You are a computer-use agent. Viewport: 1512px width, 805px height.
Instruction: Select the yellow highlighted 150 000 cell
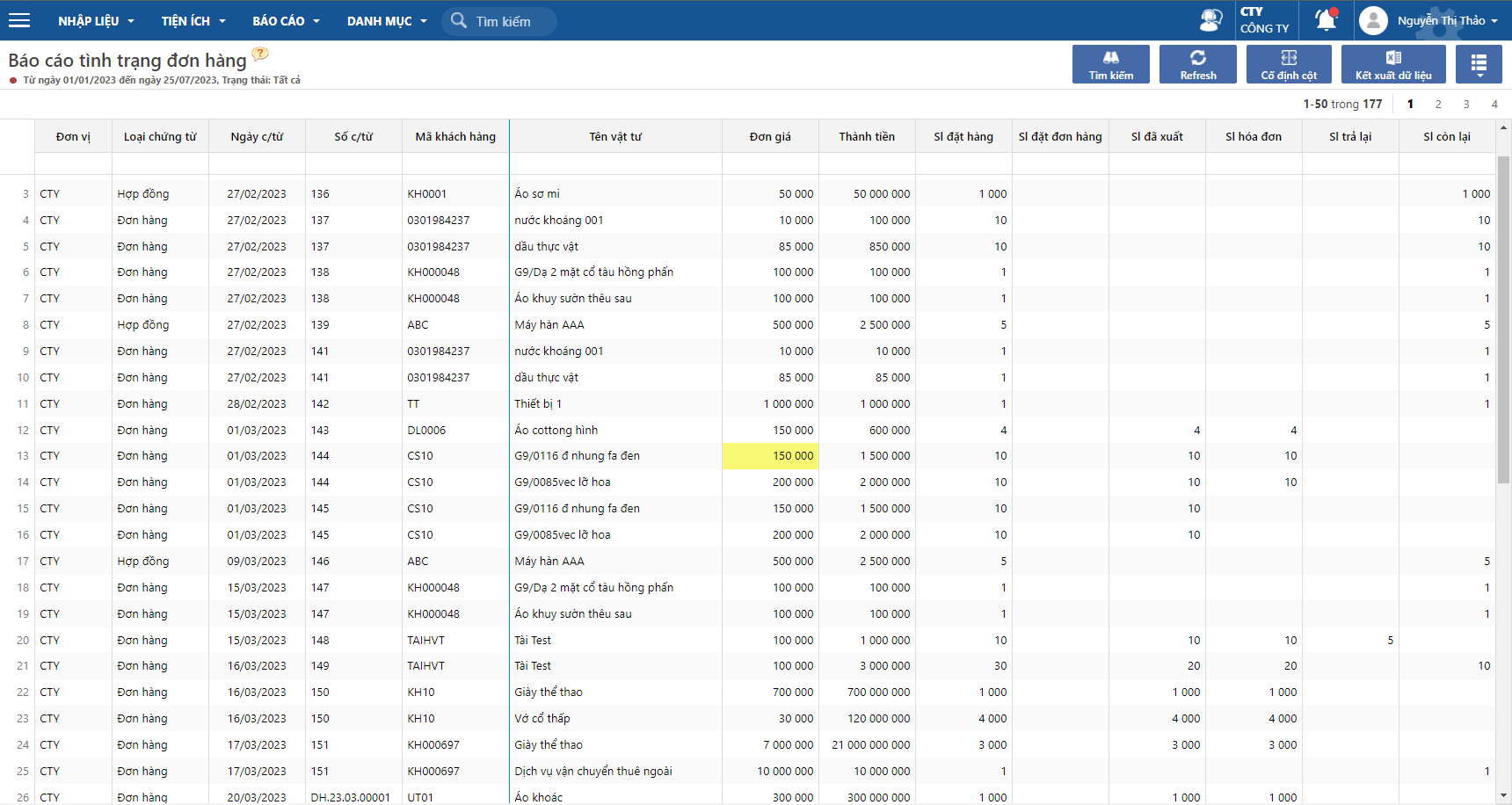point(770,456)
